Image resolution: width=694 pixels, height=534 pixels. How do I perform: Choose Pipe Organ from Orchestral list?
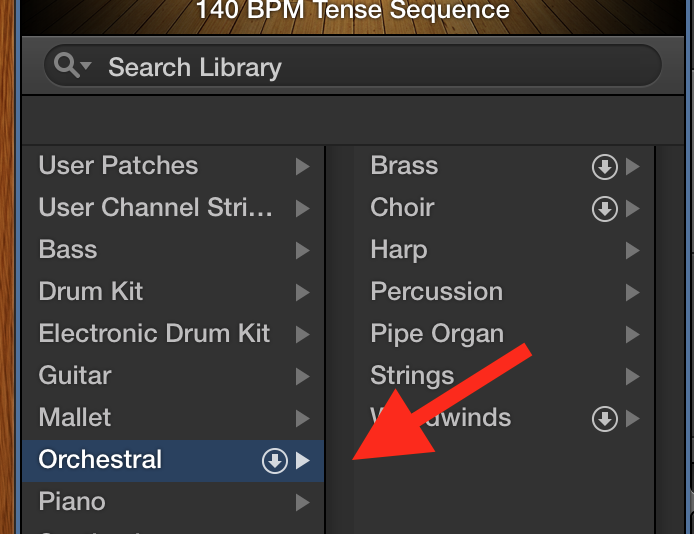tap(437, 333)
